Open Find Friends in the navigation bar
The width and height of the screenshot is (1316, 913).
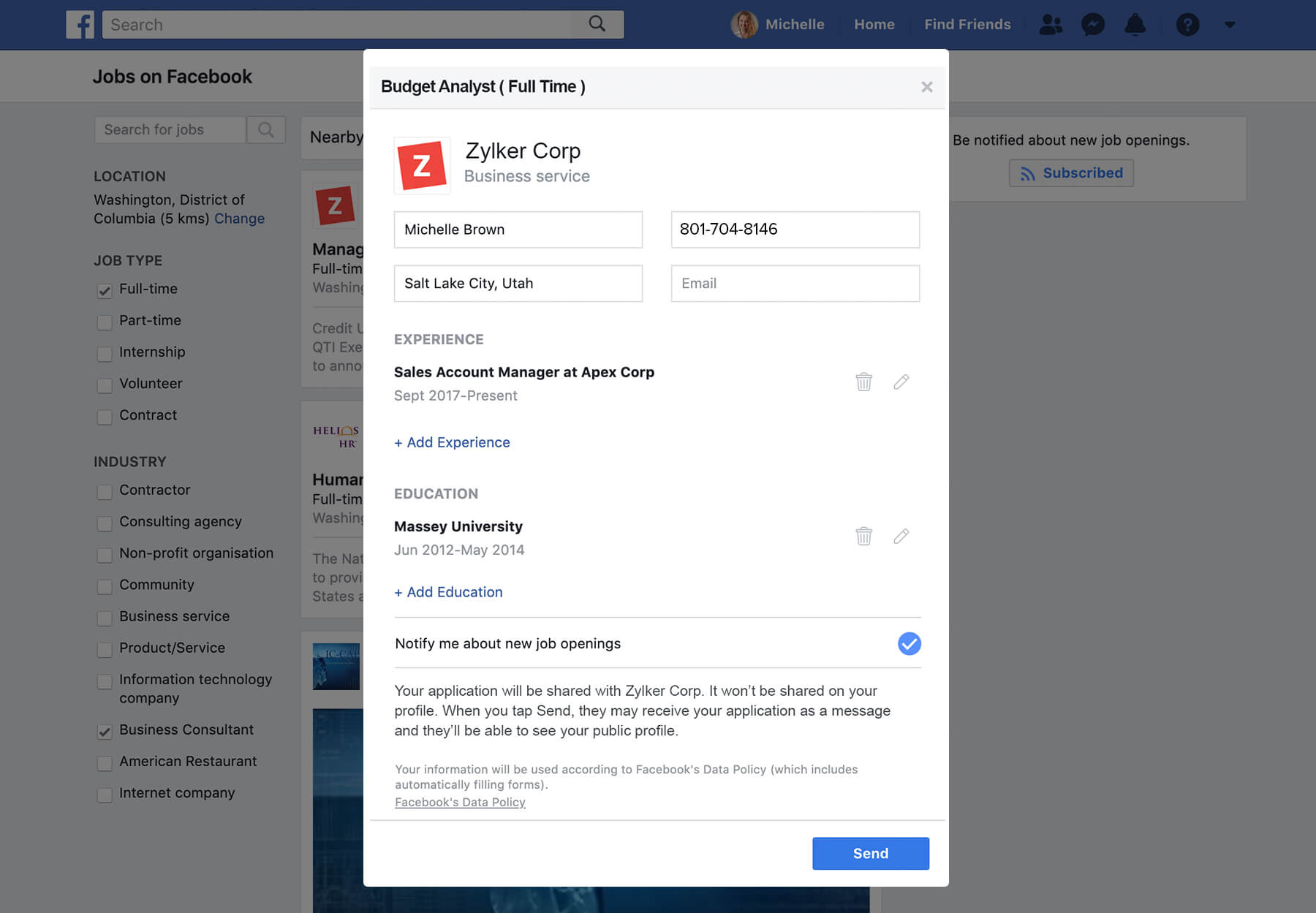pyautogui.click(x=967, y=25)
